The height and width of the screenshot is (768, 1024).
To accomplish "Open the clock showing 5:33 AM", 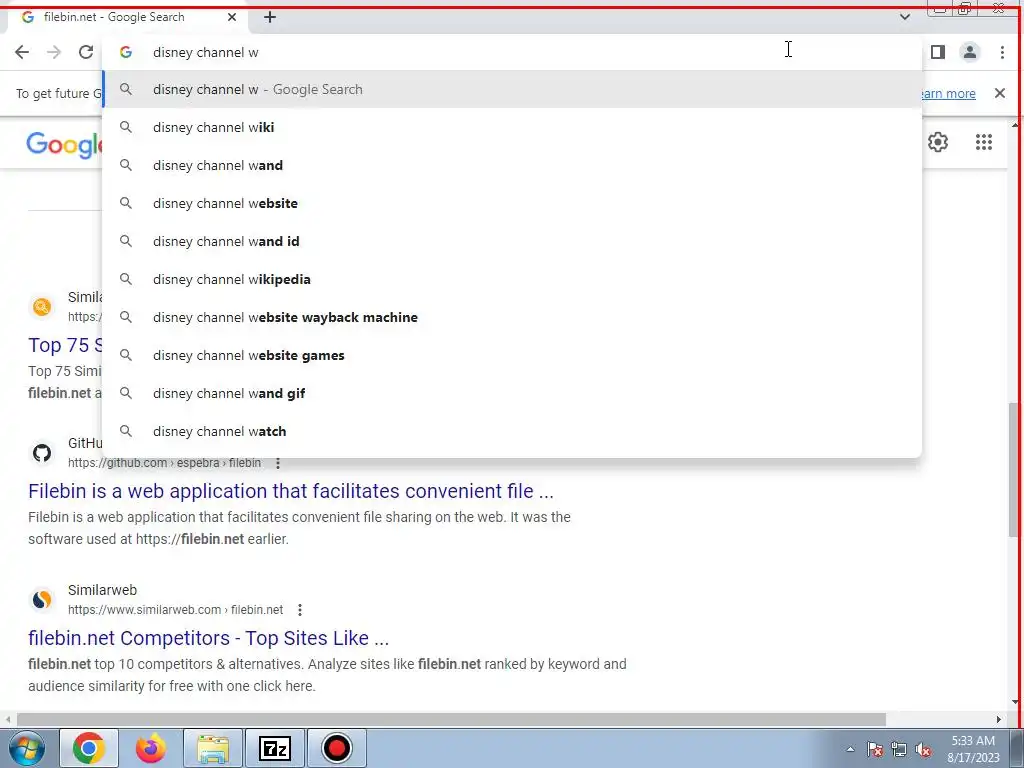I will click(x=973, y=749).
